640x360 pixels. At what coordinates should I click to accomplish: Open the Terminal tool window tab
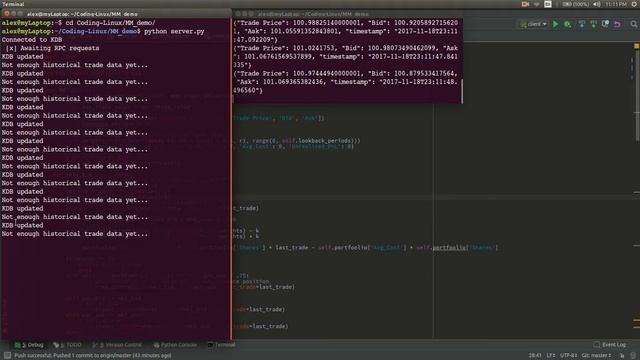pyautogui.click(x=221, y=345)
